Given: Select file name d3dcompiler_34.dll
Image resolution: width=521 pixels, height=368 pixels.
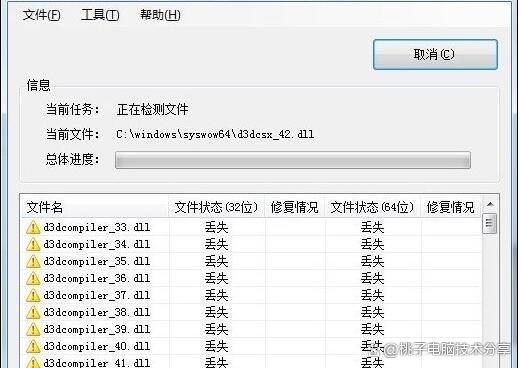Looking at the screenshot, I should [x=97, y=244].
